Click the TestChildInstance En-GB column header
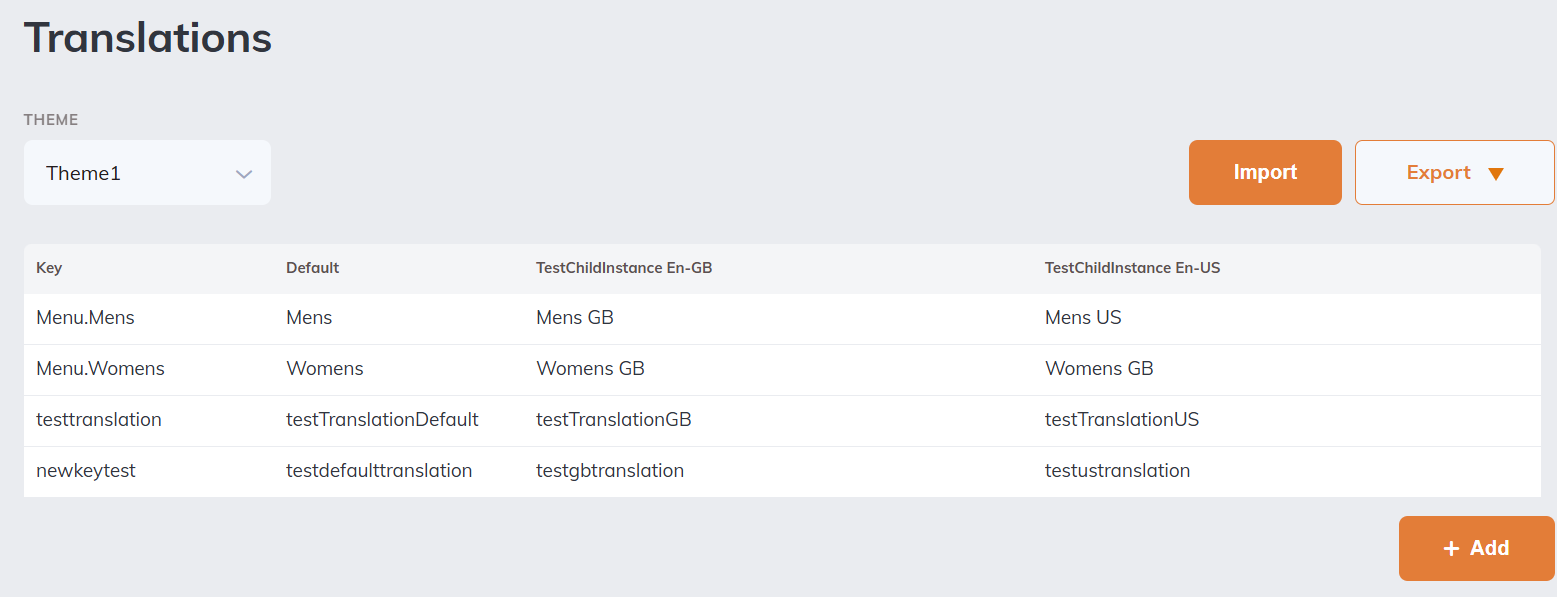1557x597 pixels. (x=624, y=268)
